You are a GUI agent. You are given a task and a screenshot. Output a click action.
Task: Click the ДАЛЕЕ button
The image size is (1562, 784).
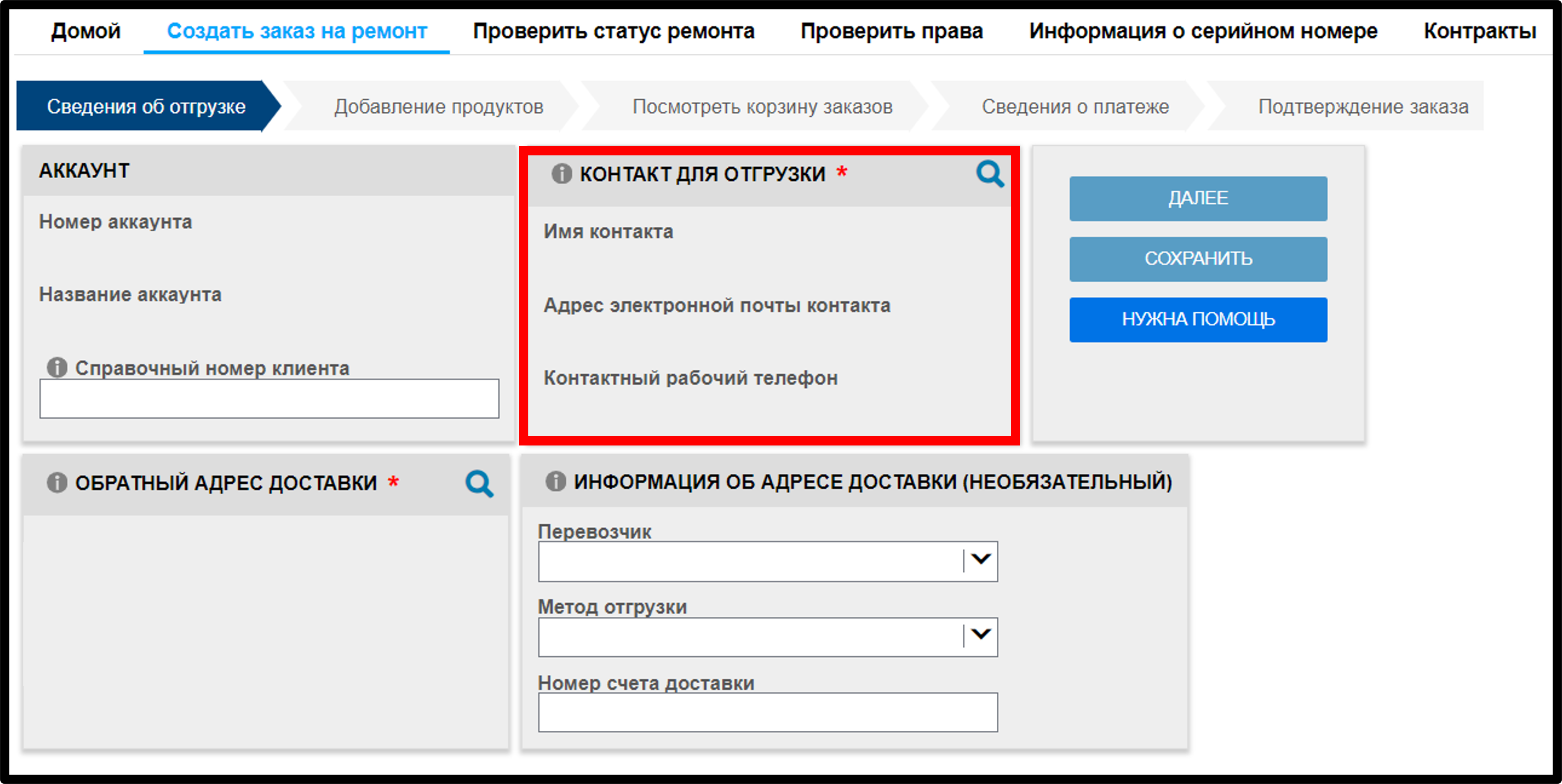(x=1198, y=198)
